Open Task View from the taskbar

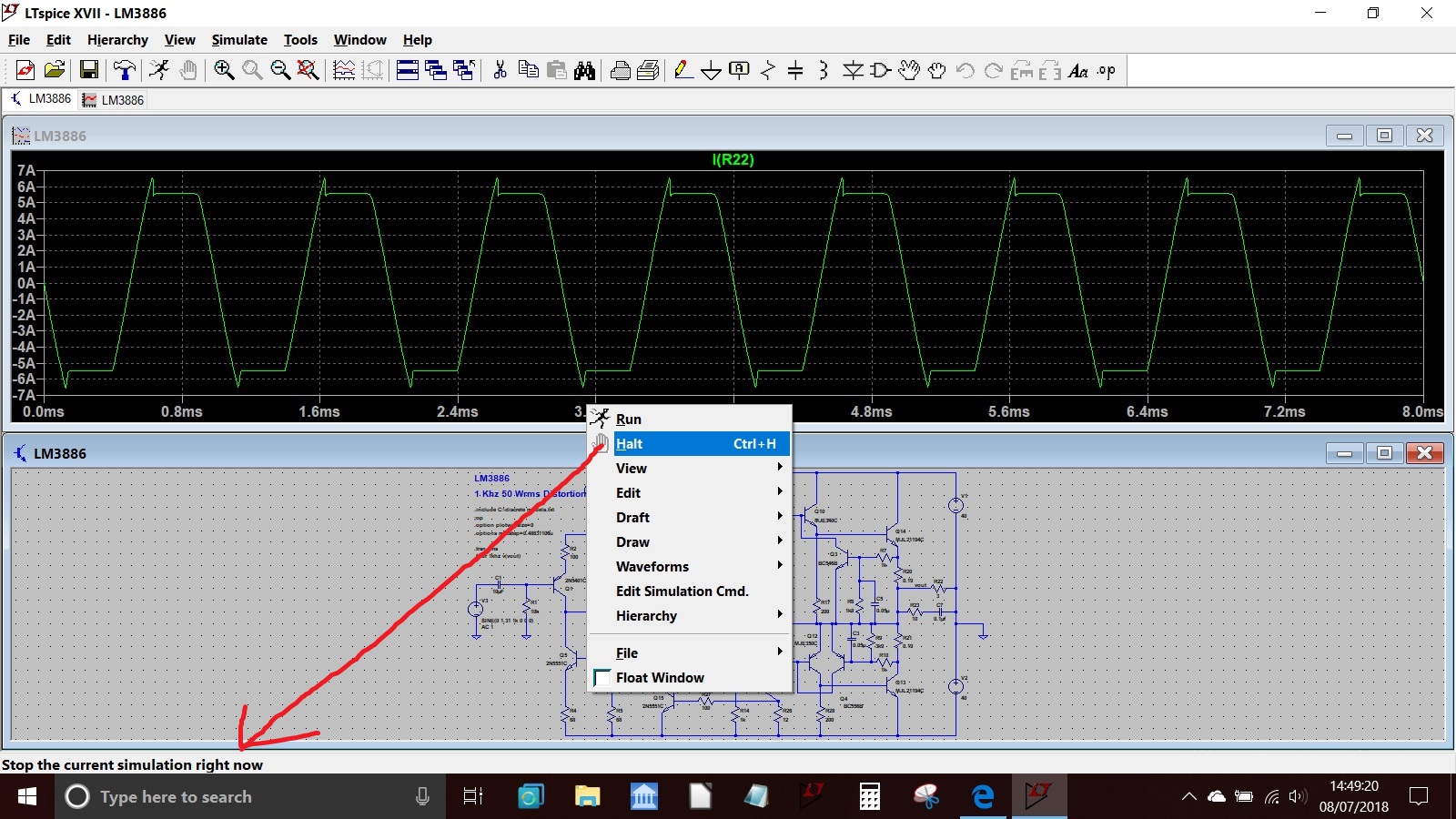(473, 797)
